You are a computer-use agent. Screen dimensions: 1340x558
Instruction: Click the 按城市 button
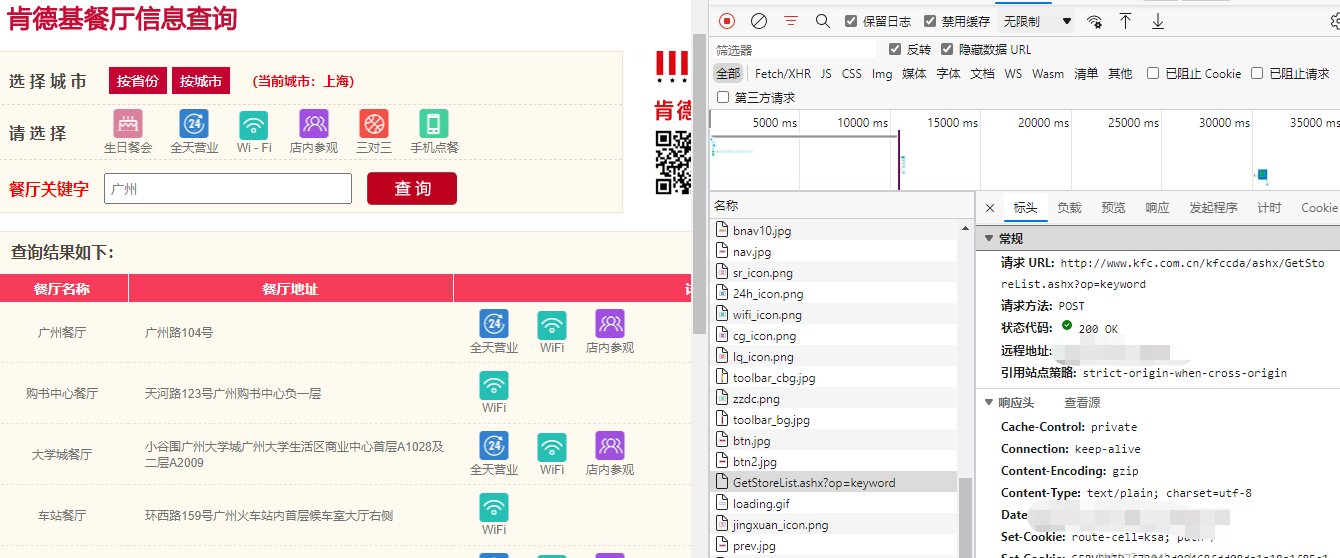[201, 81]
